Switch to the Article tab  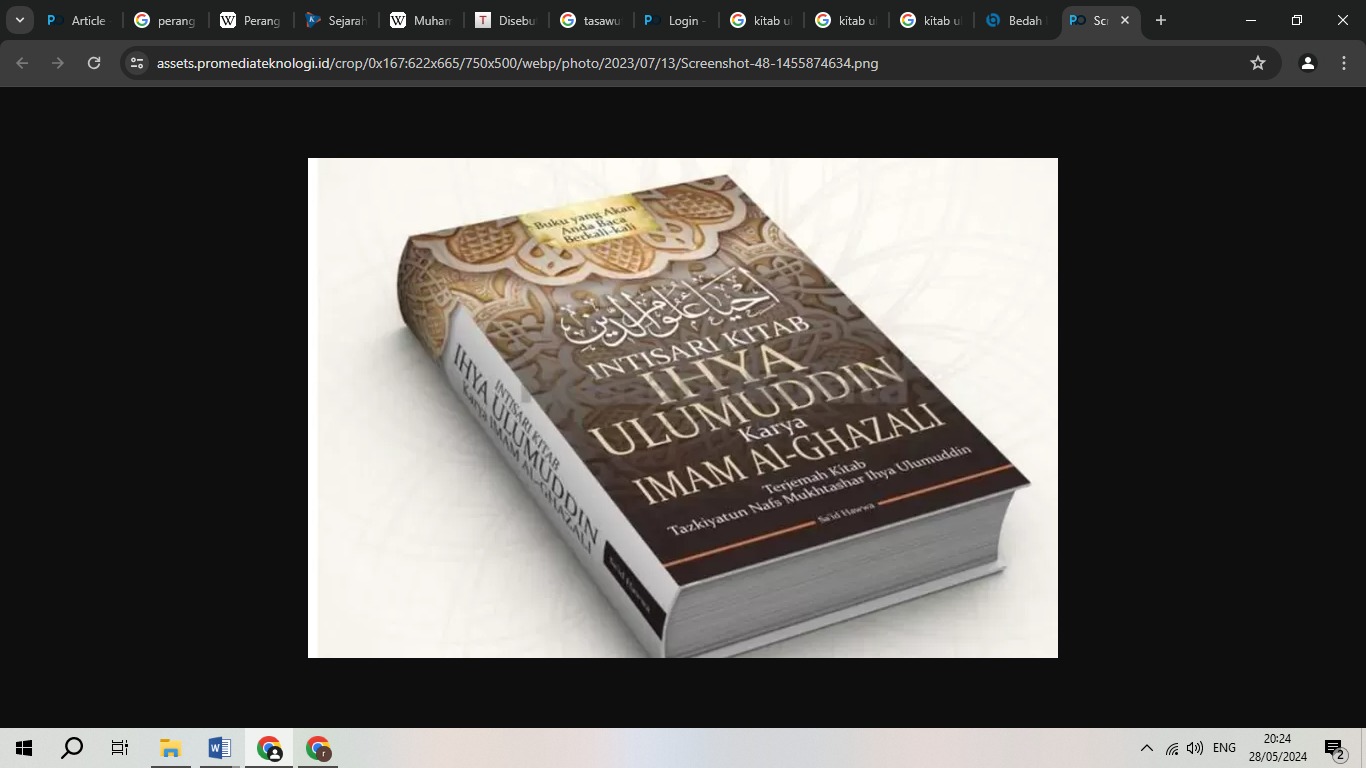click(x=78, y=20)
